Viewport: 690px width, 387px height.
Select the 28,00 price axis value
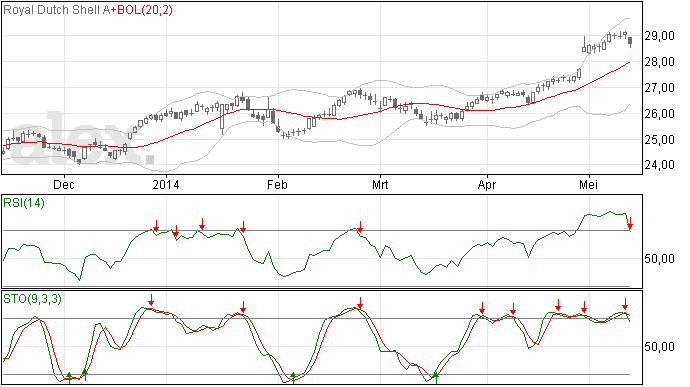[660, 62]
